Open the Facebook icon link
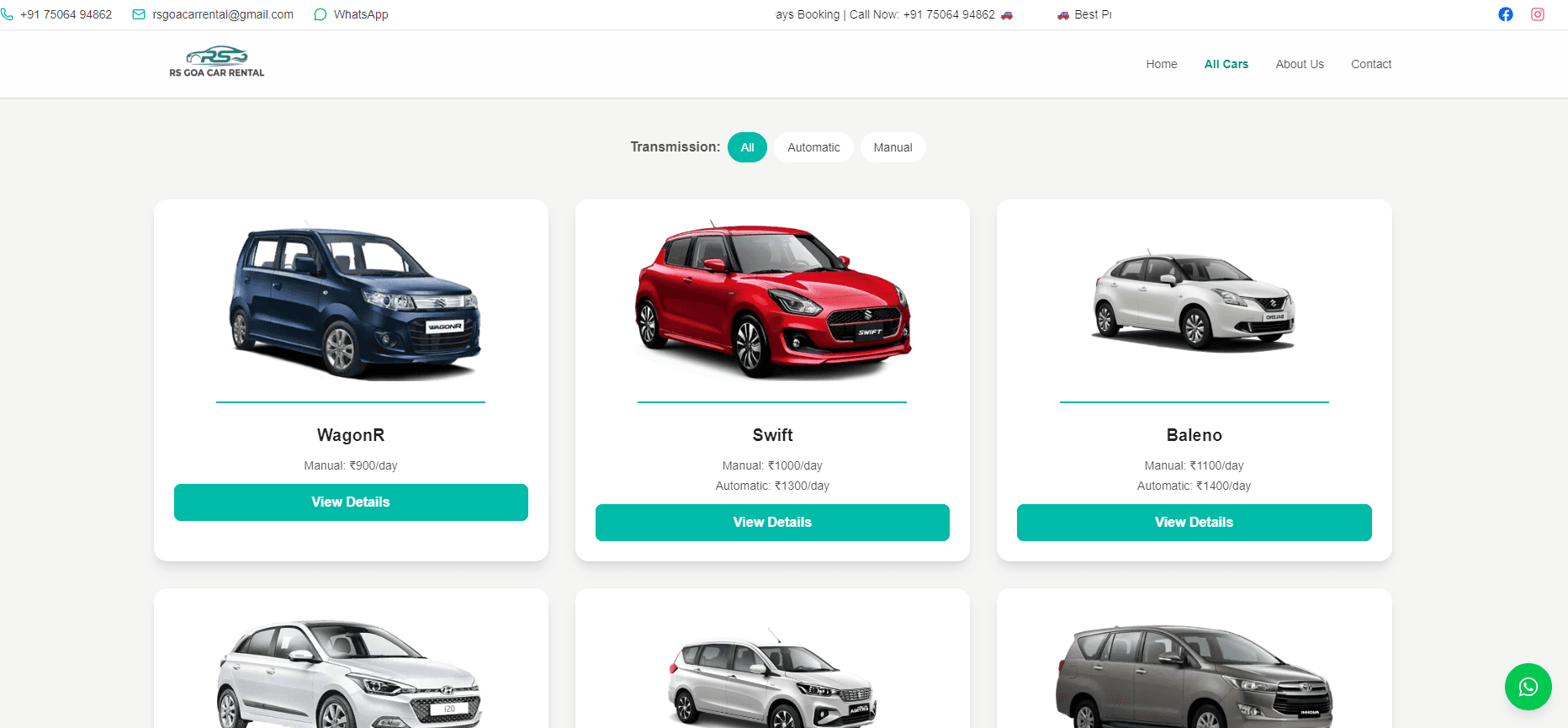 [1506, 14]
